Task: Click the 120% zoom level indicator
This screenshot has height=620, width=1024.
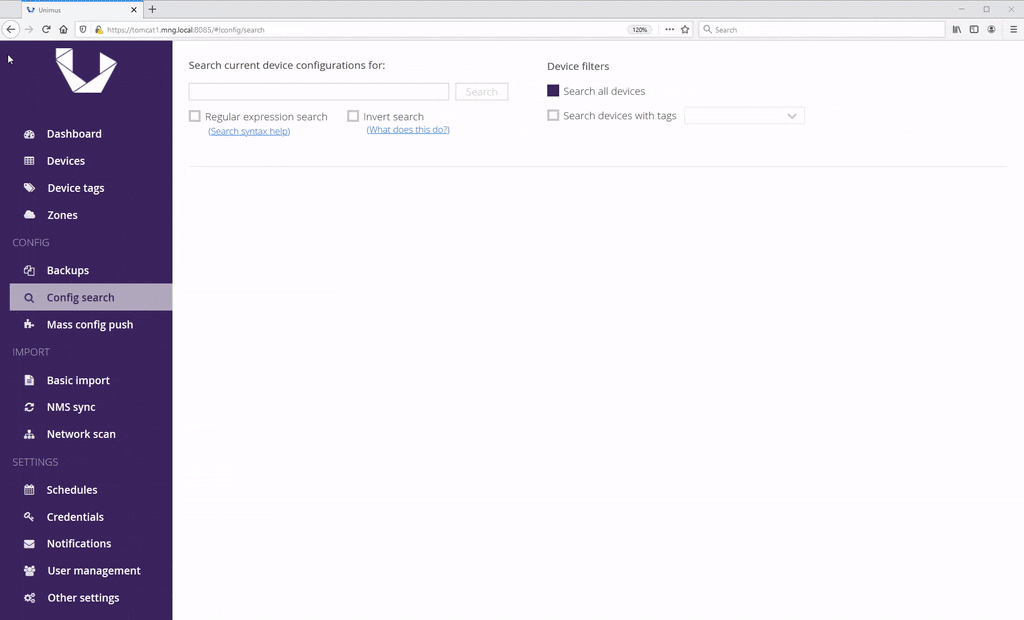Action: (639, 29)
